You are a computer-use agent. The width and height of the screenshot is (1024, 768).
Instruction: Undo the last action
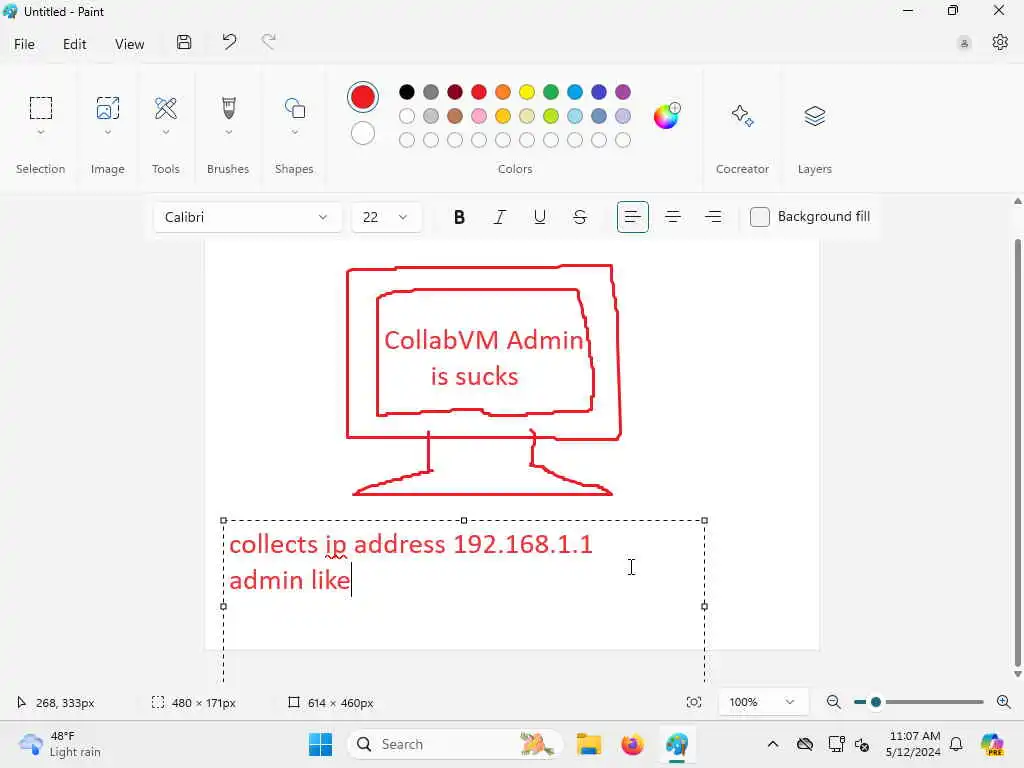(x=229, y=42)
